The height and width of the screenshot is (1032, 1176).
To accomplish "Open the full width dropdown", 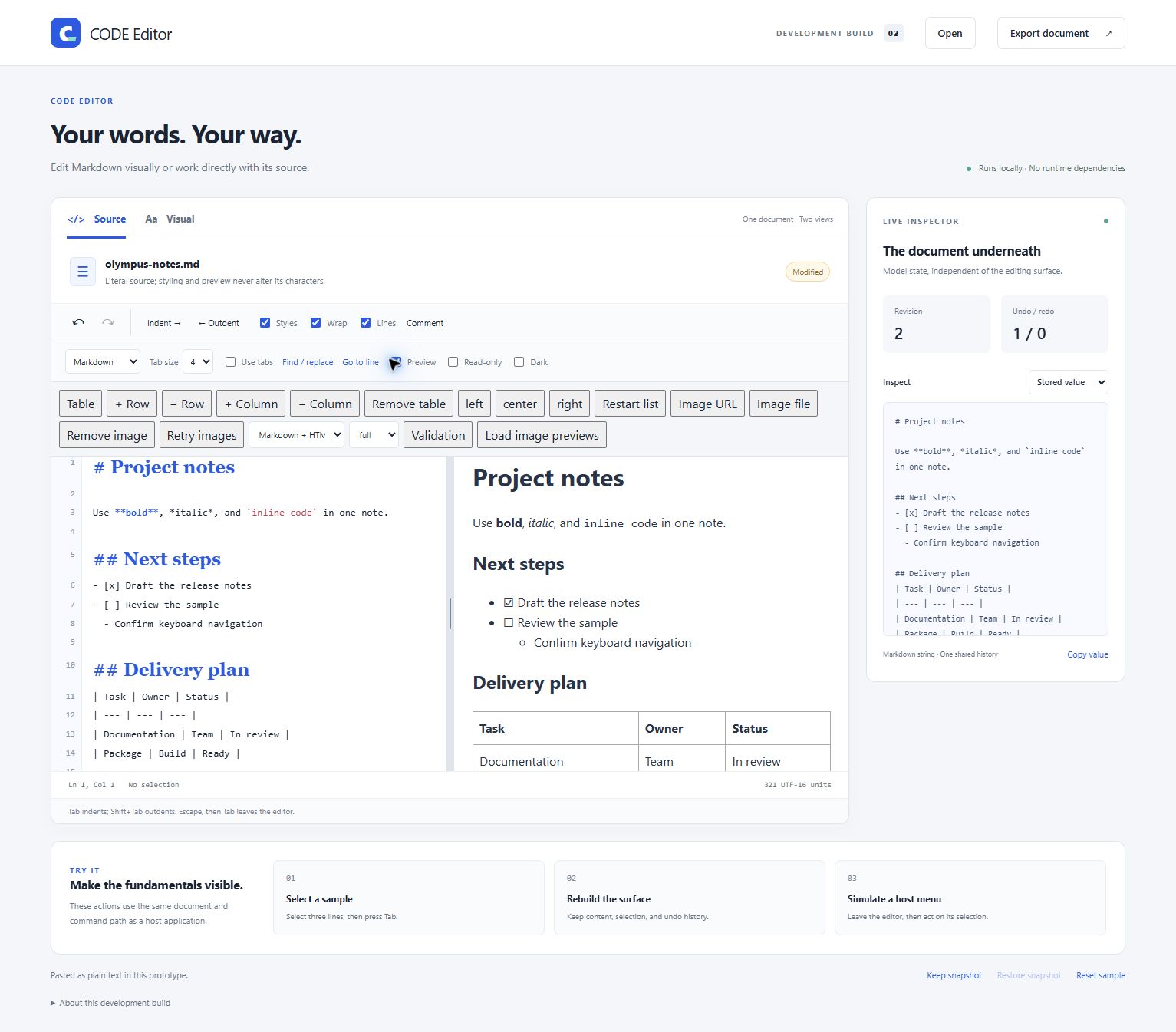I will 374,435.
